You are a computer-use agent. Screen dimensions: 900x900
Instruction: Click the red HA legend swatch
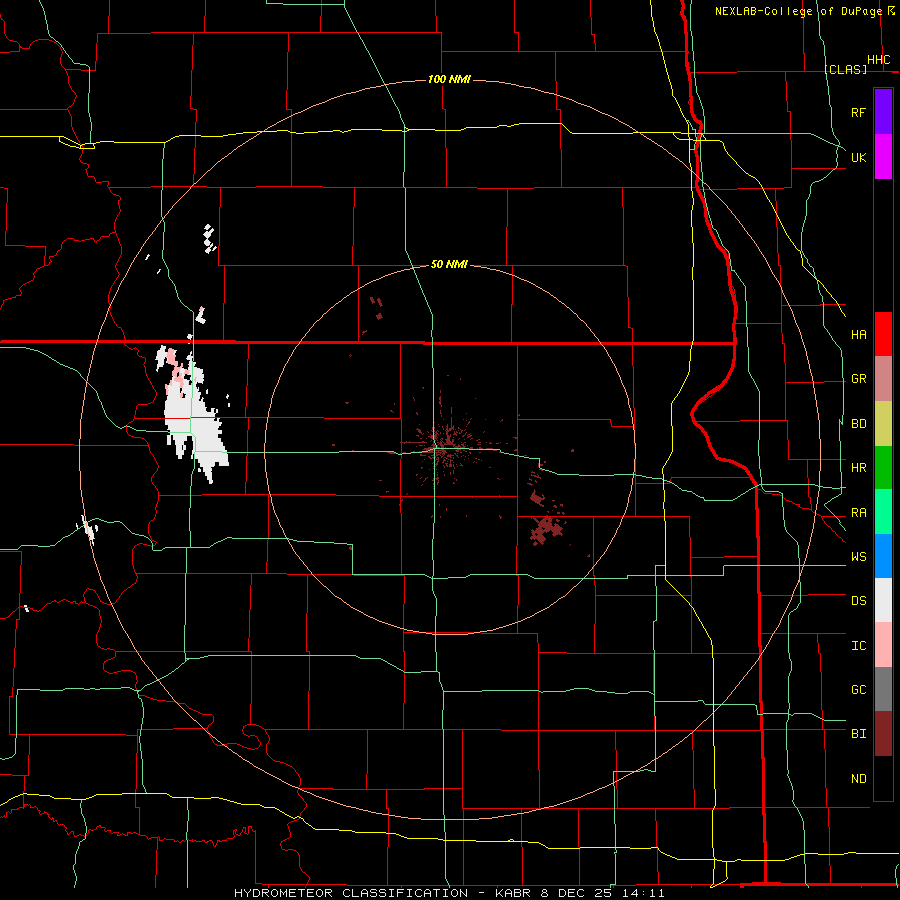[883, 334]
